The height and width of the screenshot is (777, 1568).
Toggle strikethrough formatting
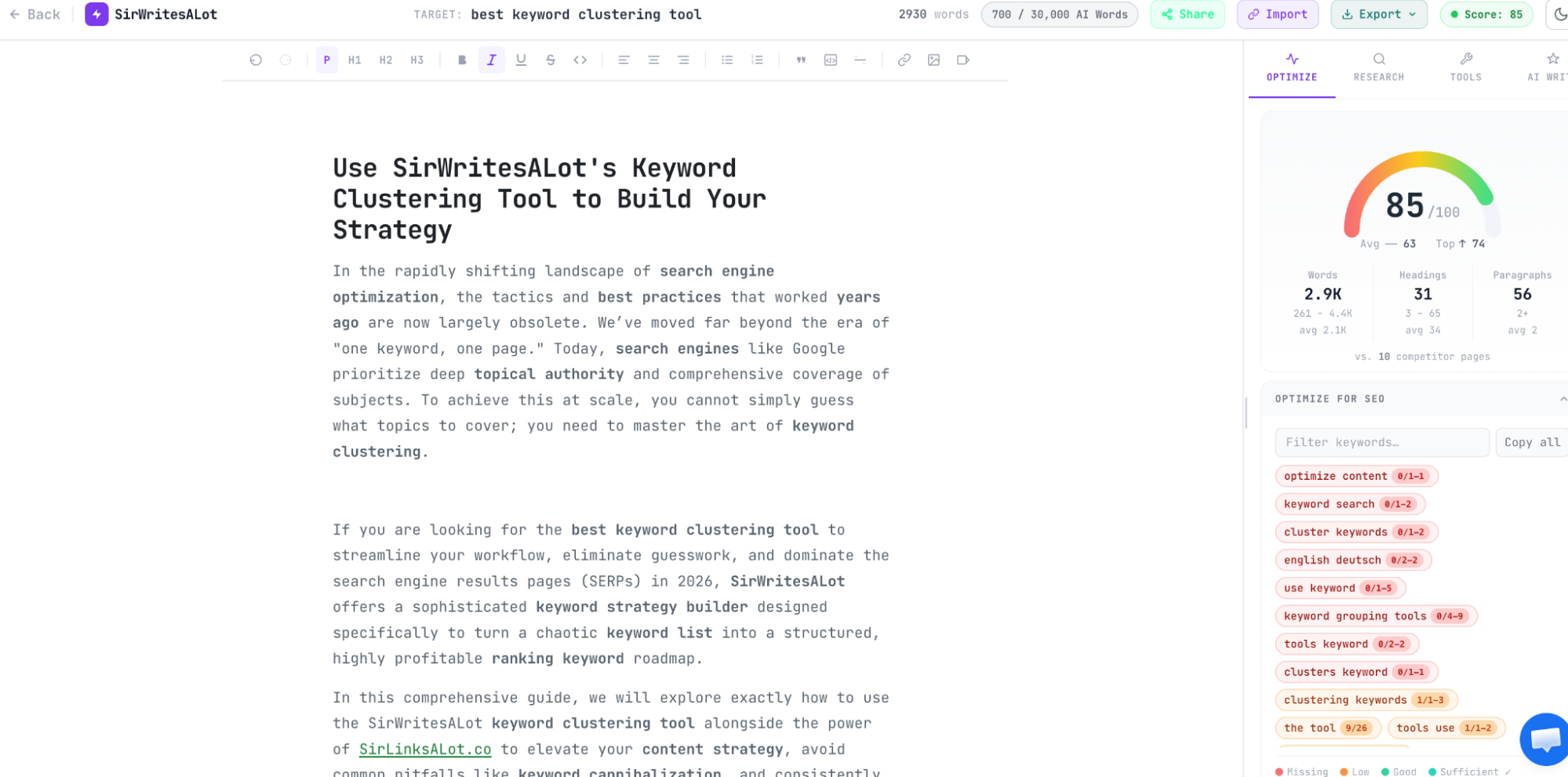coord(551,60)
